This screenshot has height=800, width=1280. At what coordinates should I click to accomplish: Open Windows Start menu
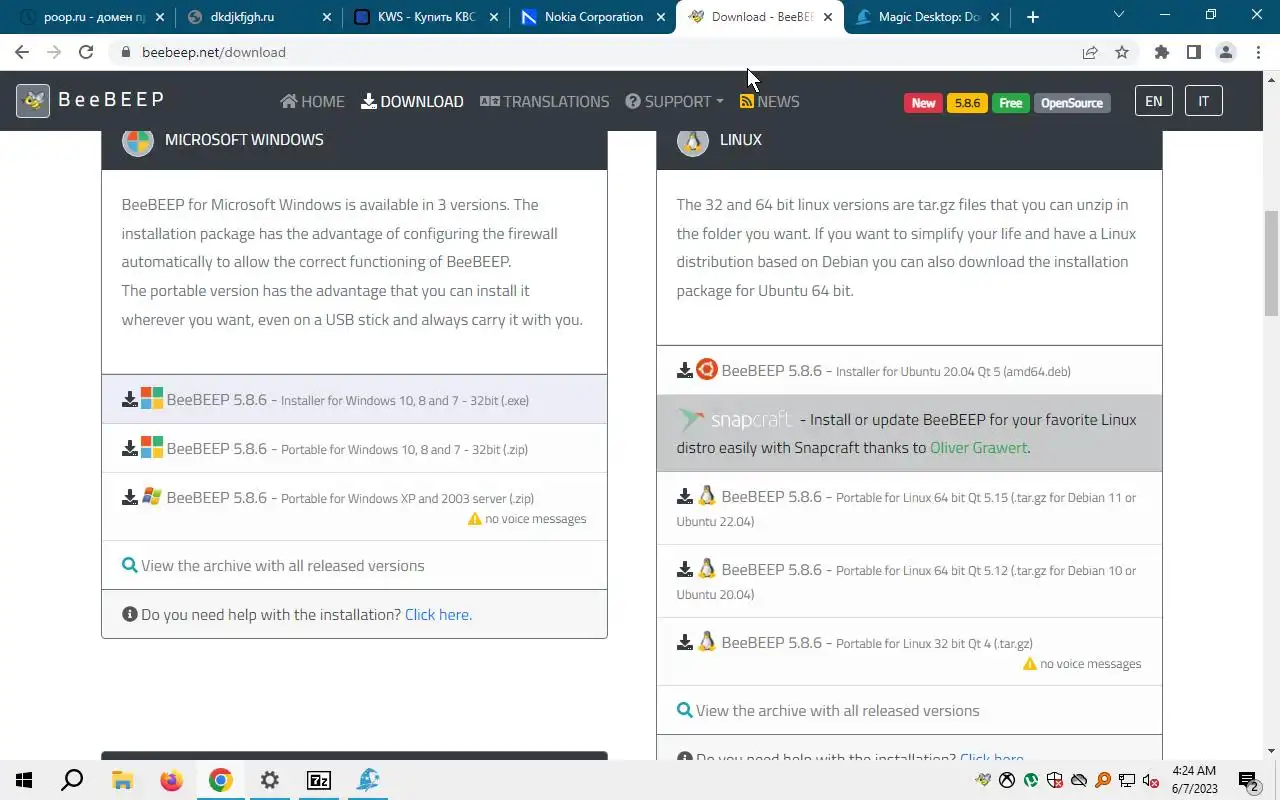24,780
